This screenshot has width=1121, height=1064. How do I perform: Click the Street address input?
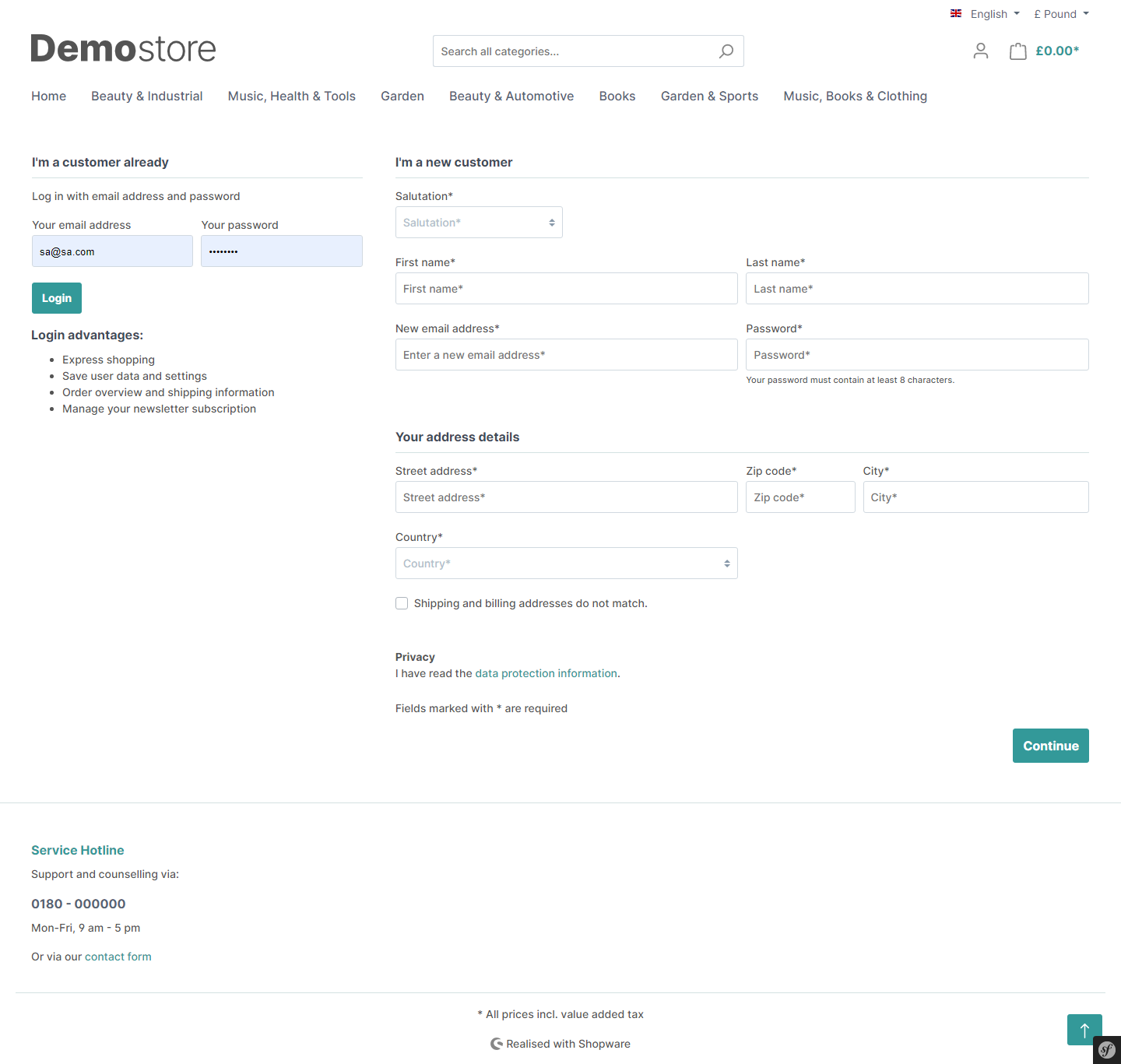567,497
